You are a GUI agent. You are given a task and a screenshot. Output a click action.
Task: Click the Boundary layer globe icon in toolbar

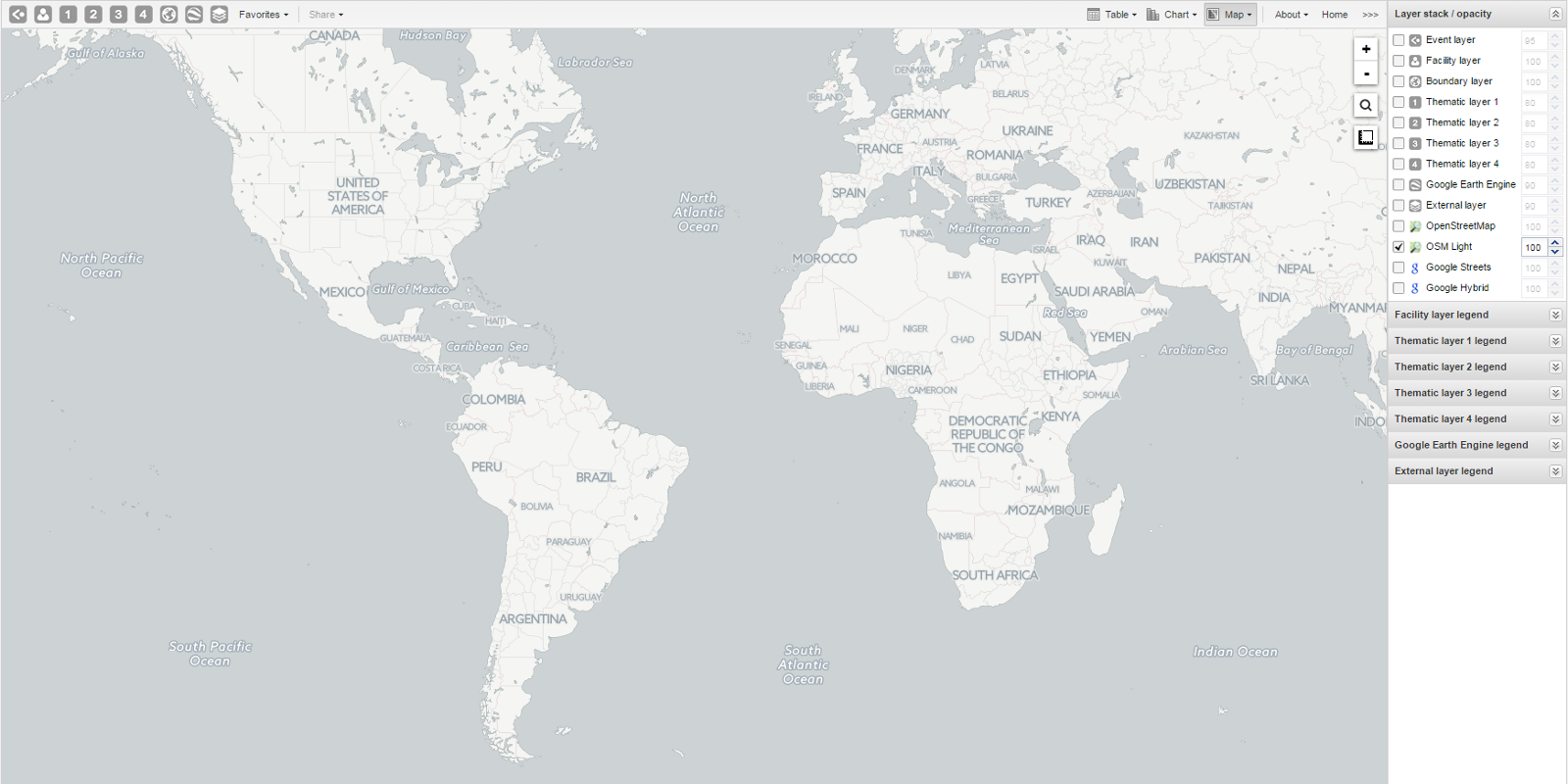click(169, 15)
